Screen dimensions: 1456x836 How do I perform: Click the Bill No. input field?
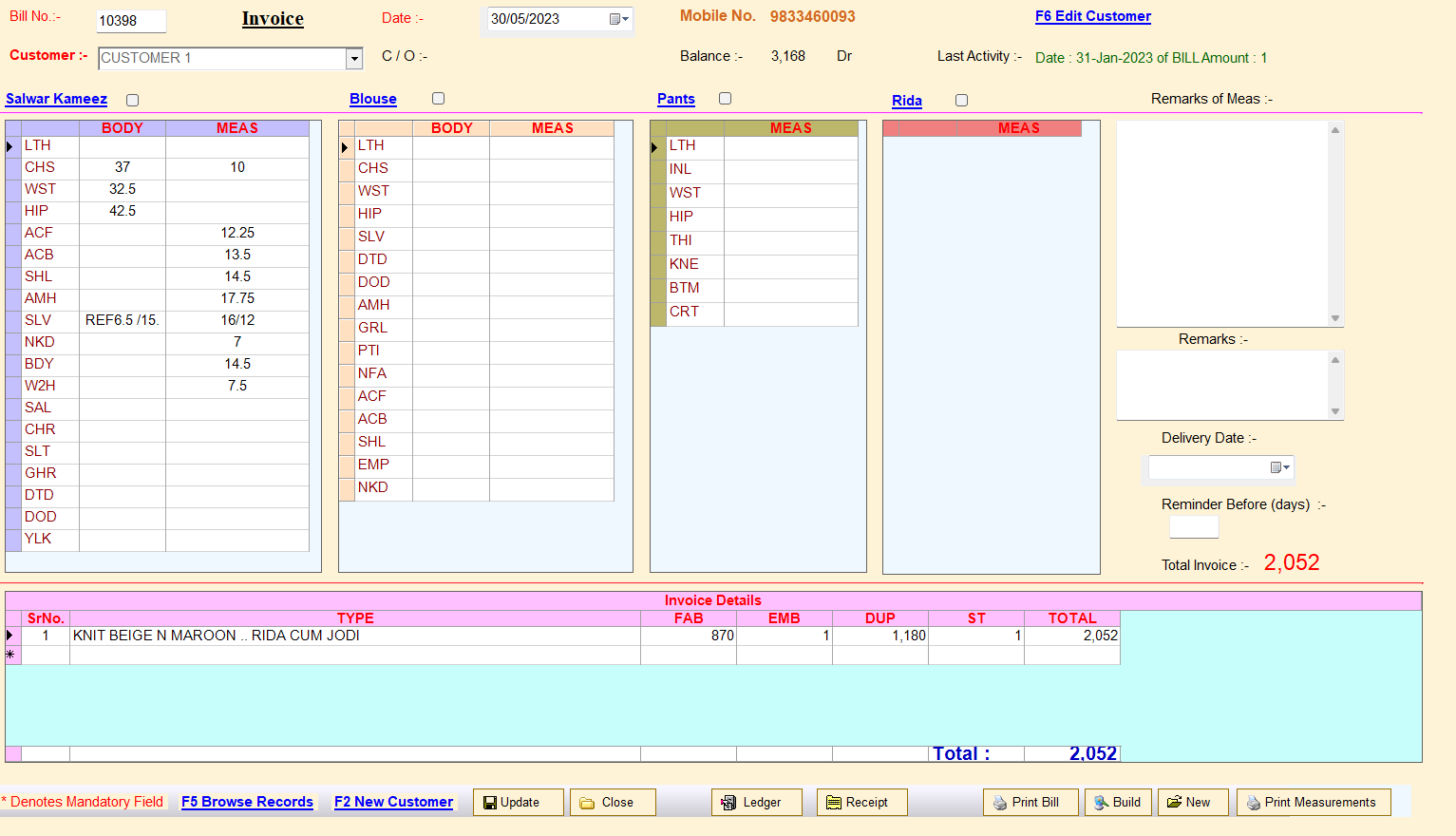(x=131, y=21)
